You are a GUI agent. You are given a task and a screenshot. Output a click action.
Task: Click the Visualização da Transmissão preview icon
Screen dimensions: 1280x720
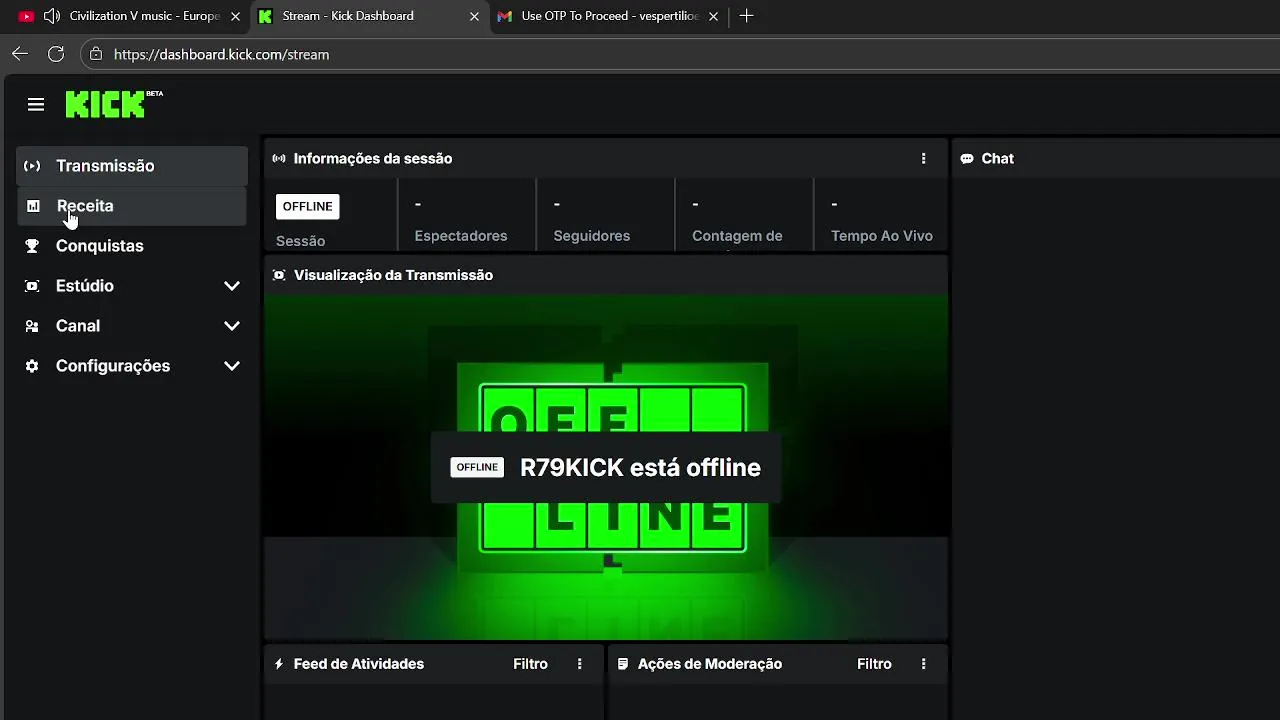coord(279,275)
